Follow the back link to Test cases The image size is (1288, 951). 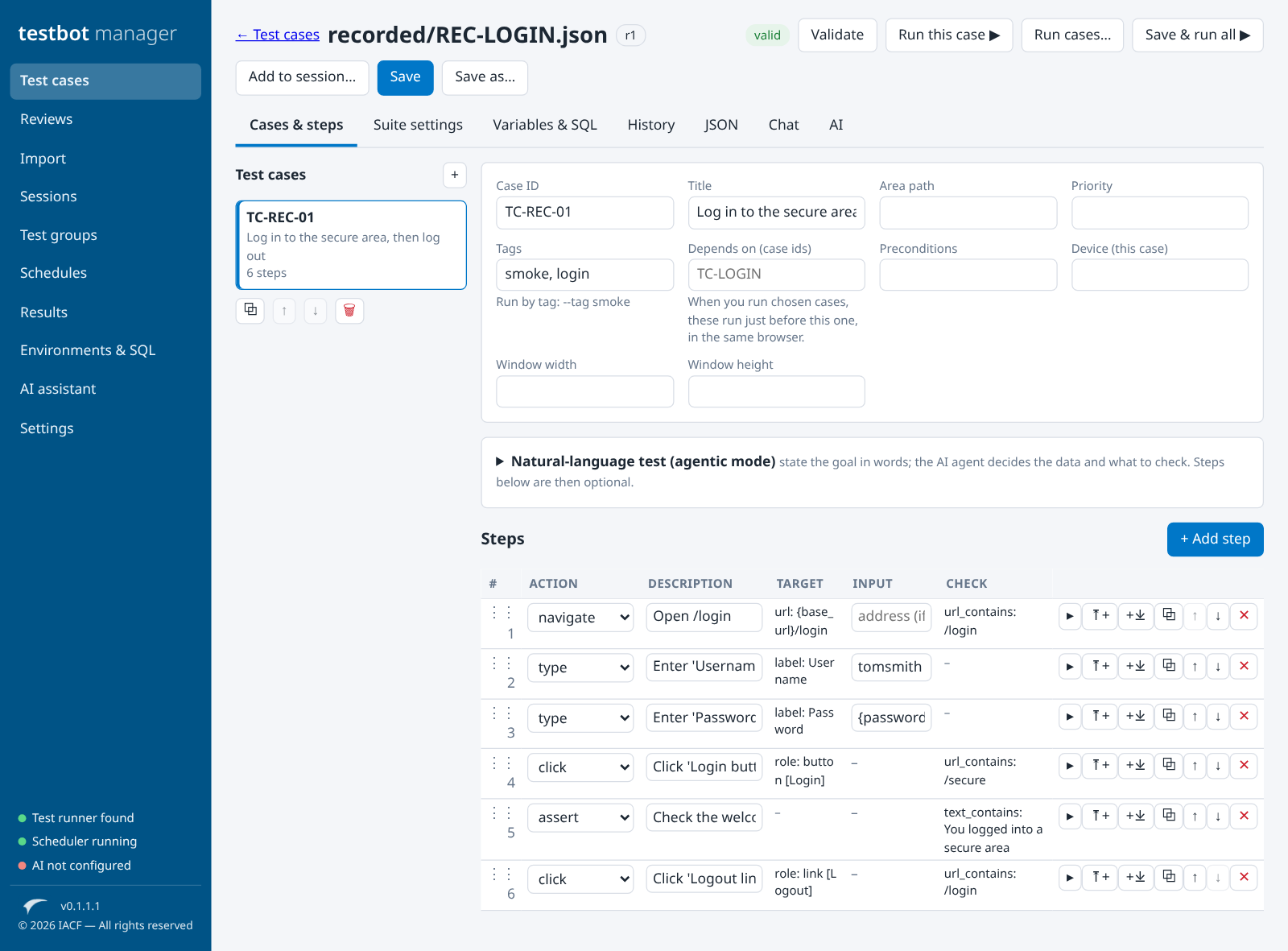[x=278, y=35]
